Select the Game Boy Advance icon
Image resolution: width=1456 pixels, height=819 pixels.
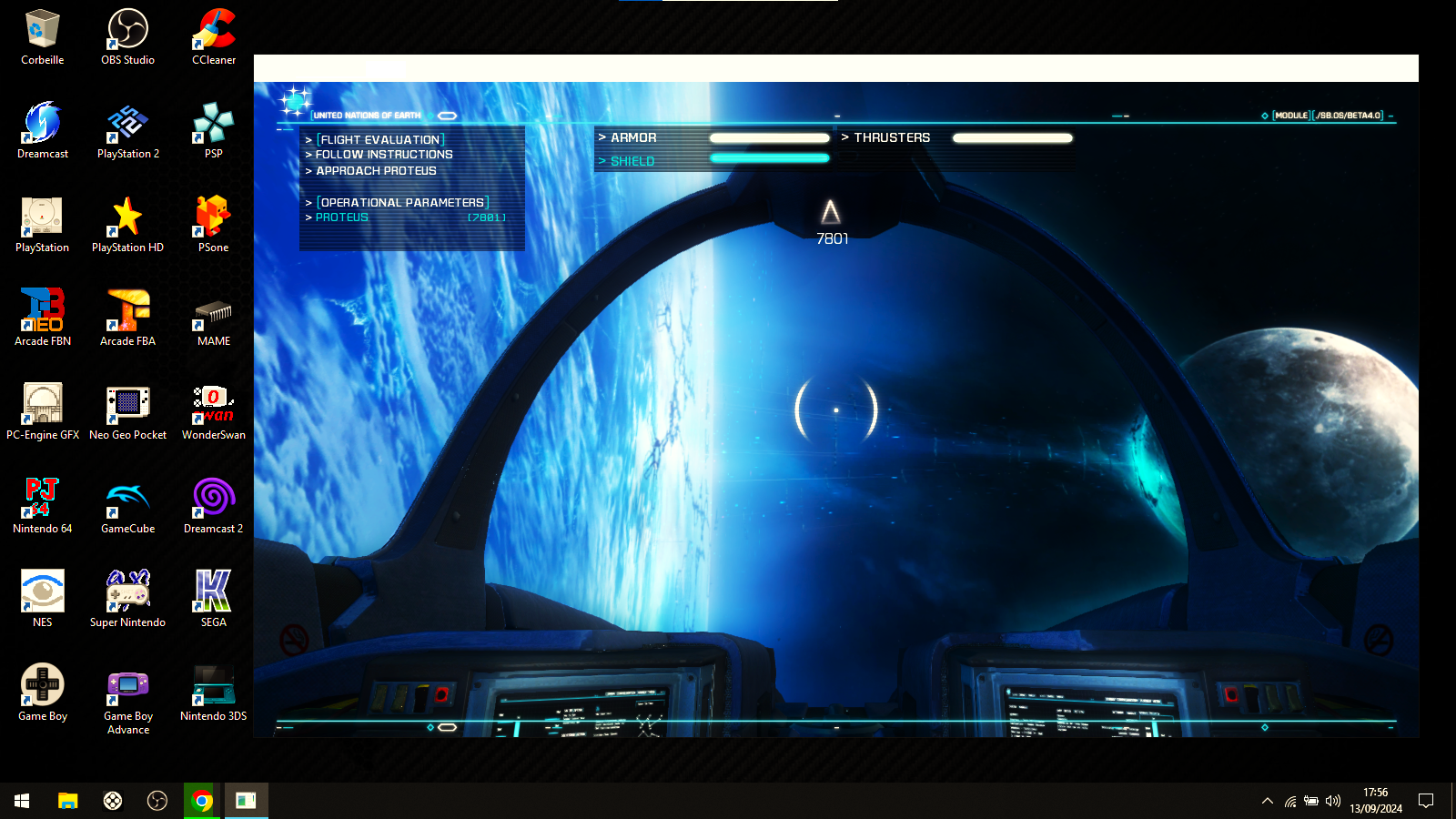pos(127,700)
